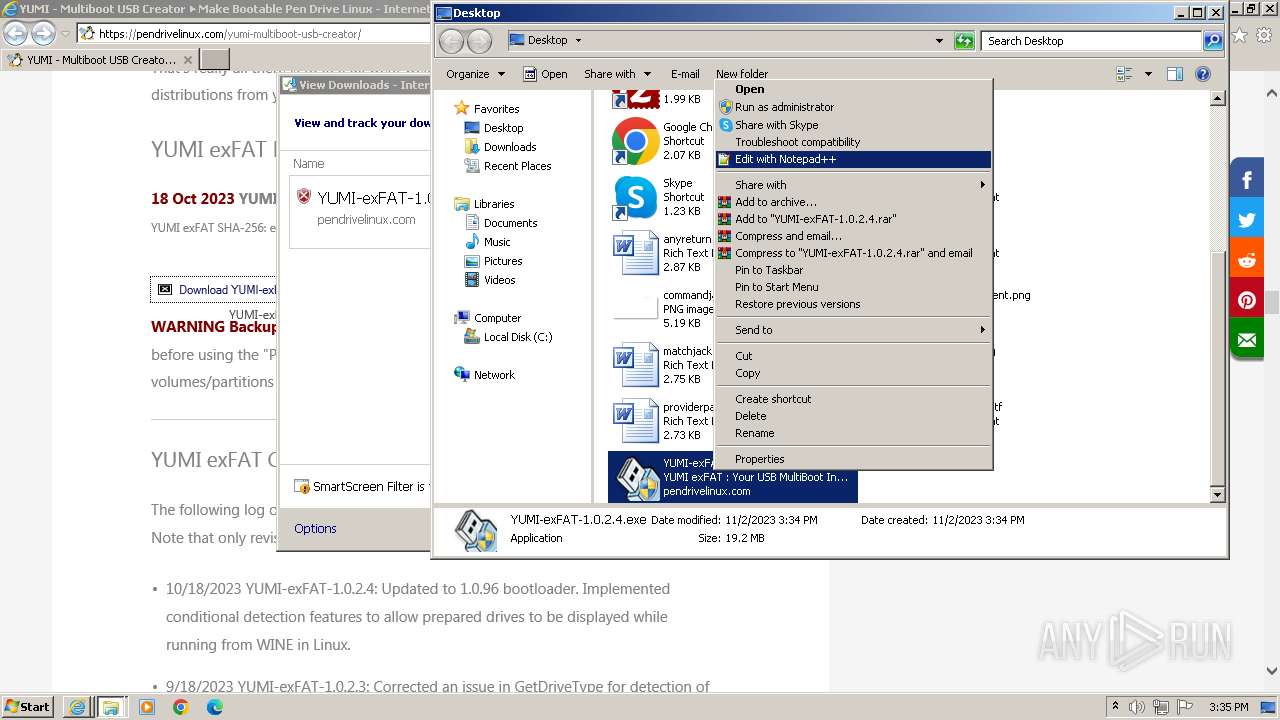1280x720 pixels.
Task: Choose 'Rename' in the context menu
Action: [x=853, y=433]
